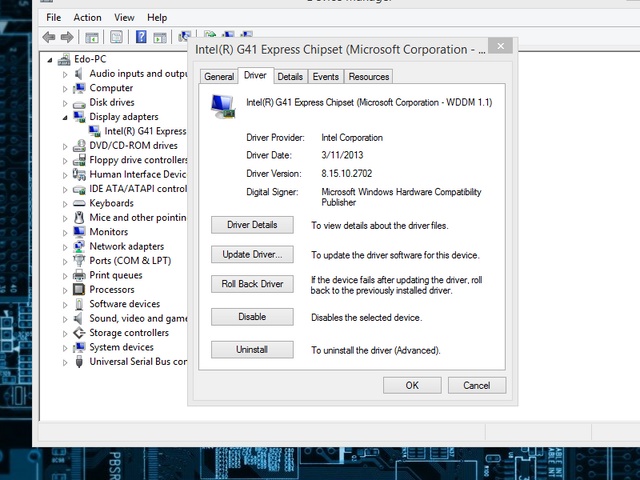The width and height of the screenshot is (640, 480).
Task: Expand the Audio inputs and outputs node
Action: 65,75
